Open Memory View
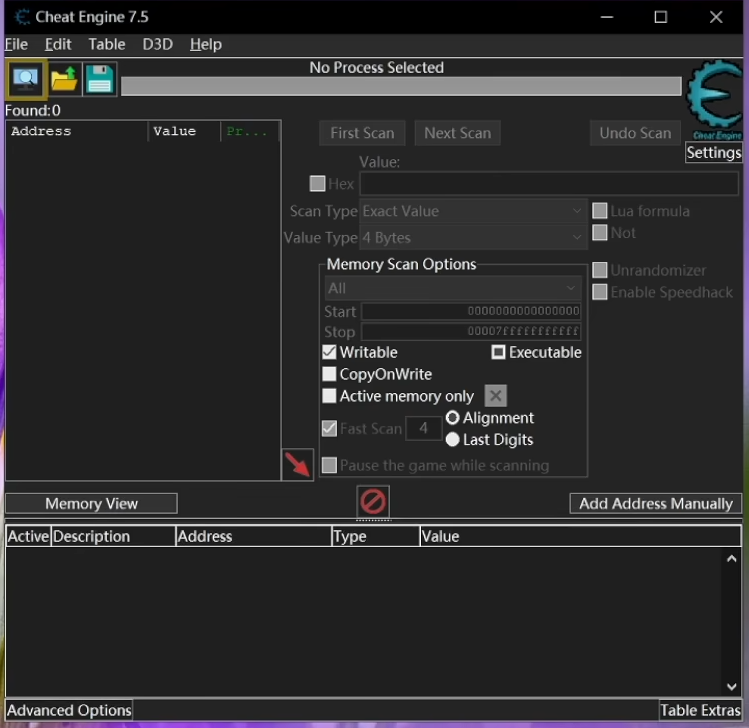This screenshot has height=728, width=749. click(91, 503)
